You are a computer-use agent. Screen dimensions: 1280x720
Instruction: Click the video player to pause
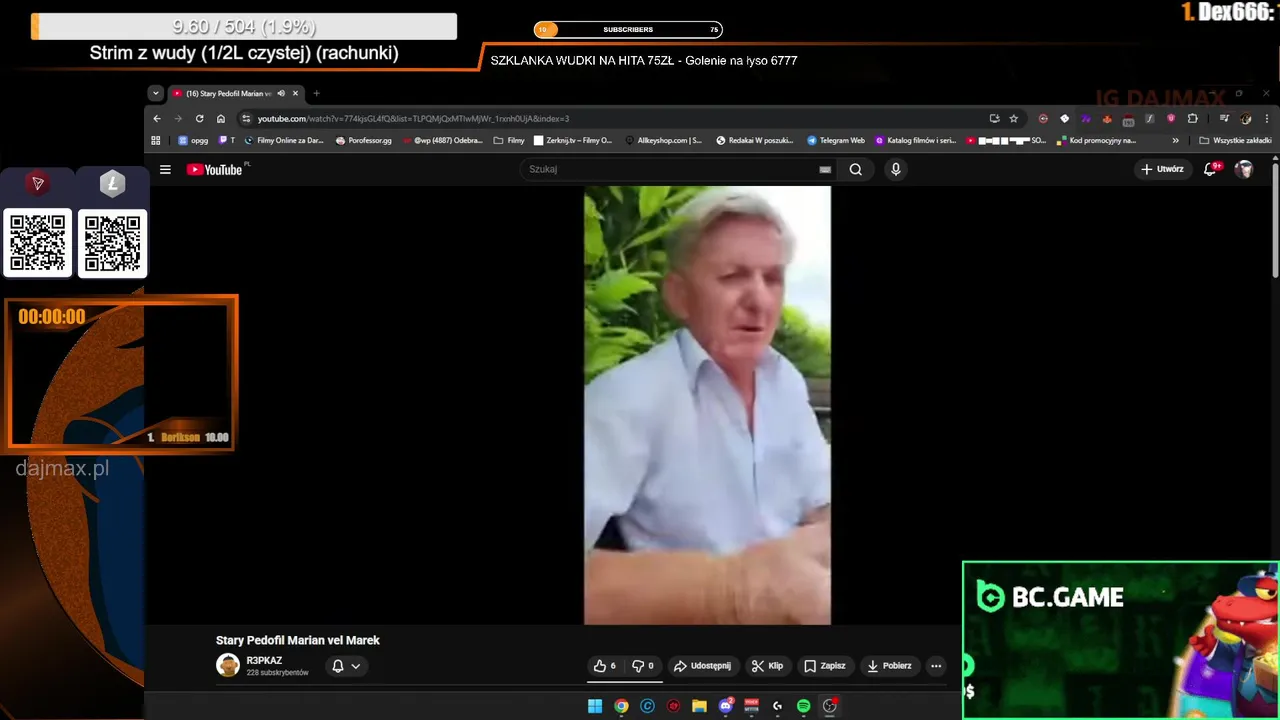pos(707,405)
